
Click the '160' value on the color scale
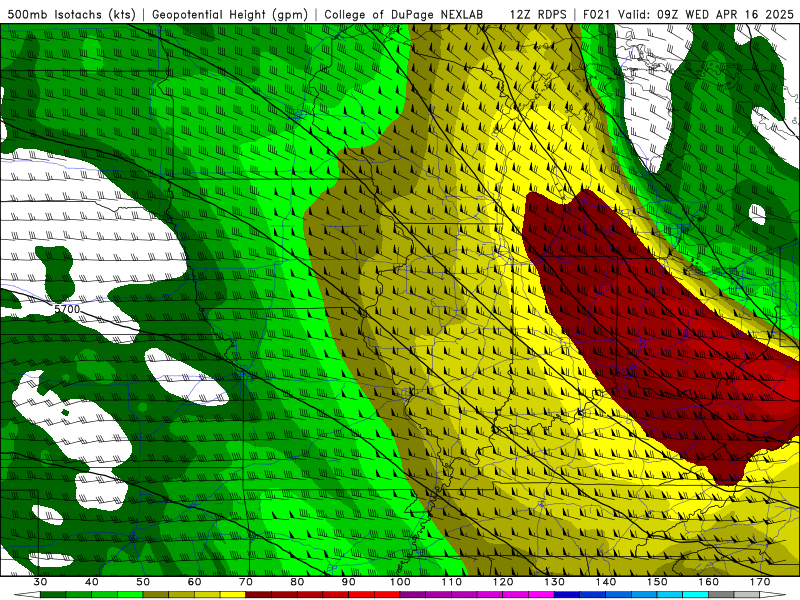coord(709,582)
